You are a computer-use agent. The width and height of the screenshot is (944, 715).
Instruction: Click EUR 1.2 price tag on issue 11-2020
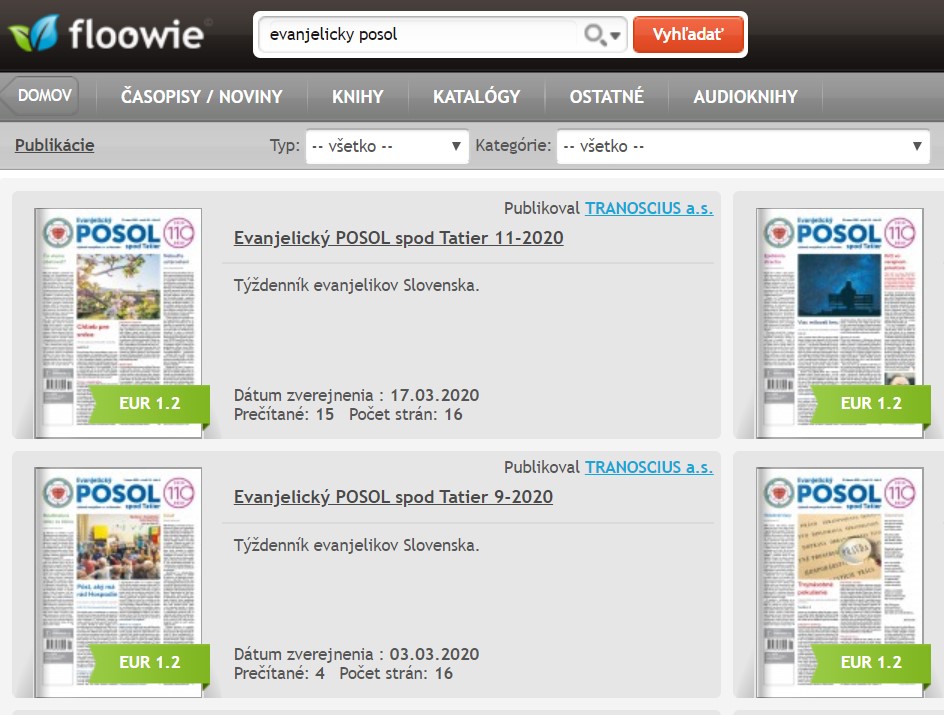click(x=149, y=403)
